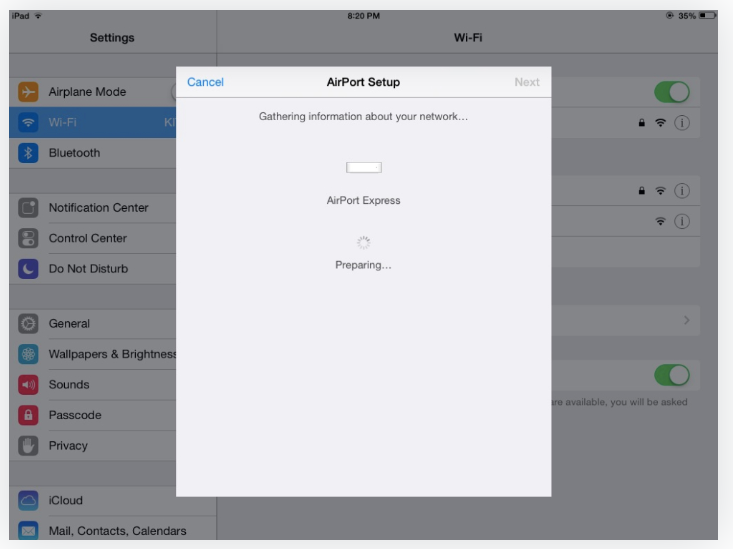Tap the Airplane Mode airplane icon
This screenshot has height=549, width=733.
click(28, 92)
